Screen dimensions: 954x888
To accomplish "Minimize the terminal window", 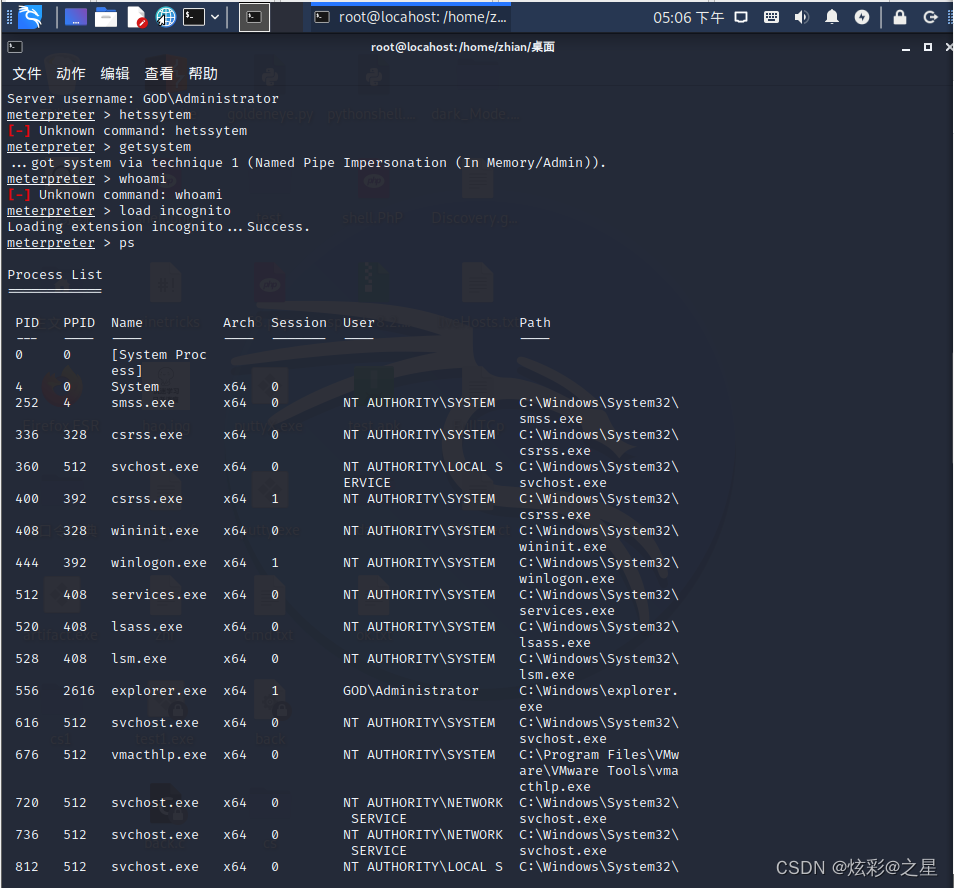I will point(906,47).
